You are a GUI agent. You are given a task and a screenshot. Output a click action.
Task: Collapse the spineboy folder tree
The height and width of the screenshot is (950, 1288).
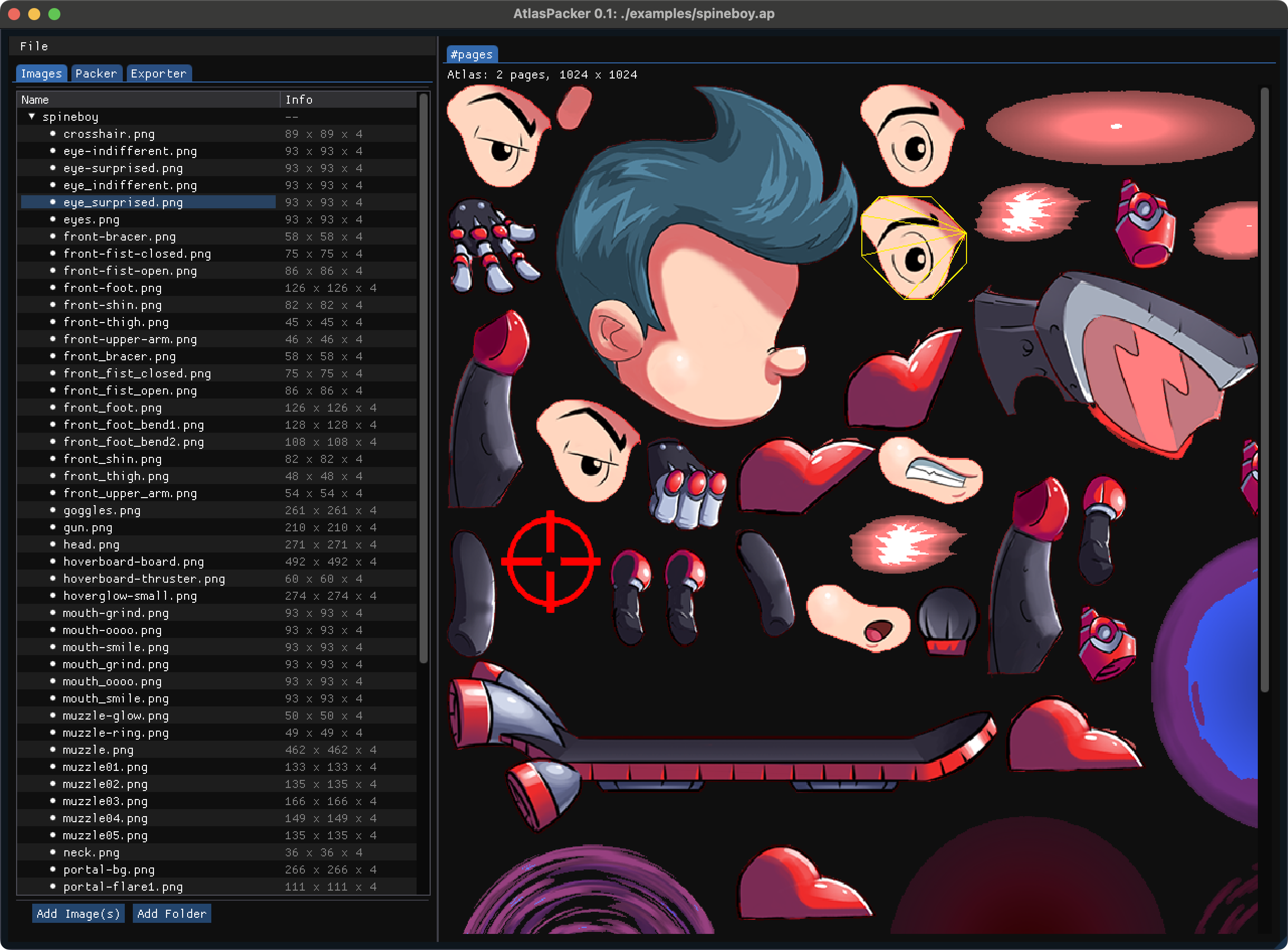[32, 116]
